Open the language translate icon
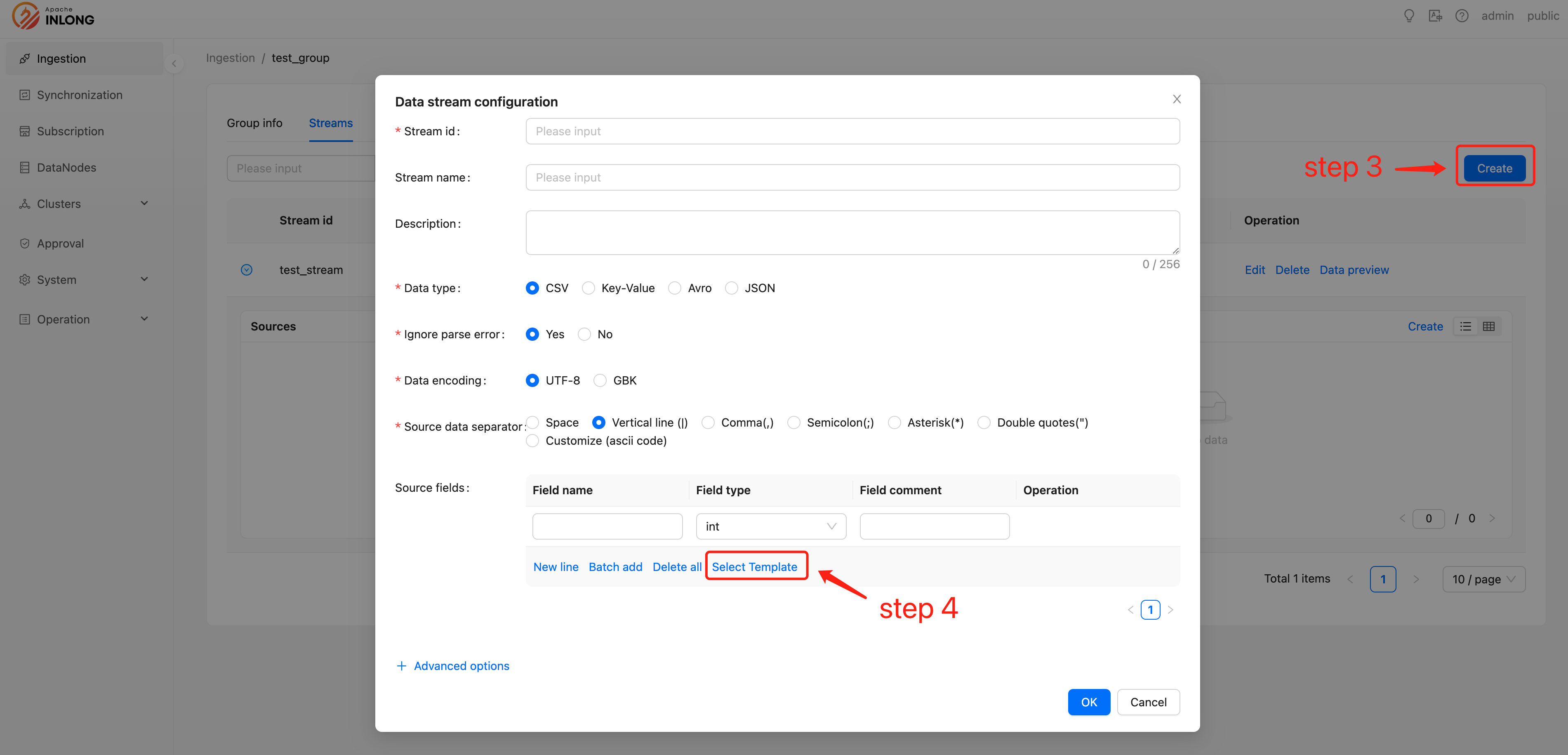 [1435, 16]
